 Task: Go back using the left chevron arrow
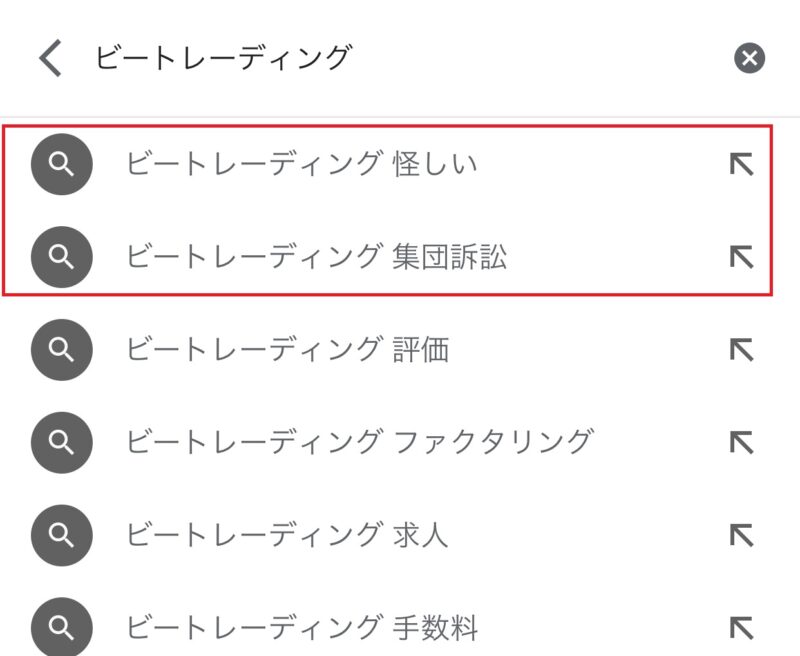(x=50, y=58)
